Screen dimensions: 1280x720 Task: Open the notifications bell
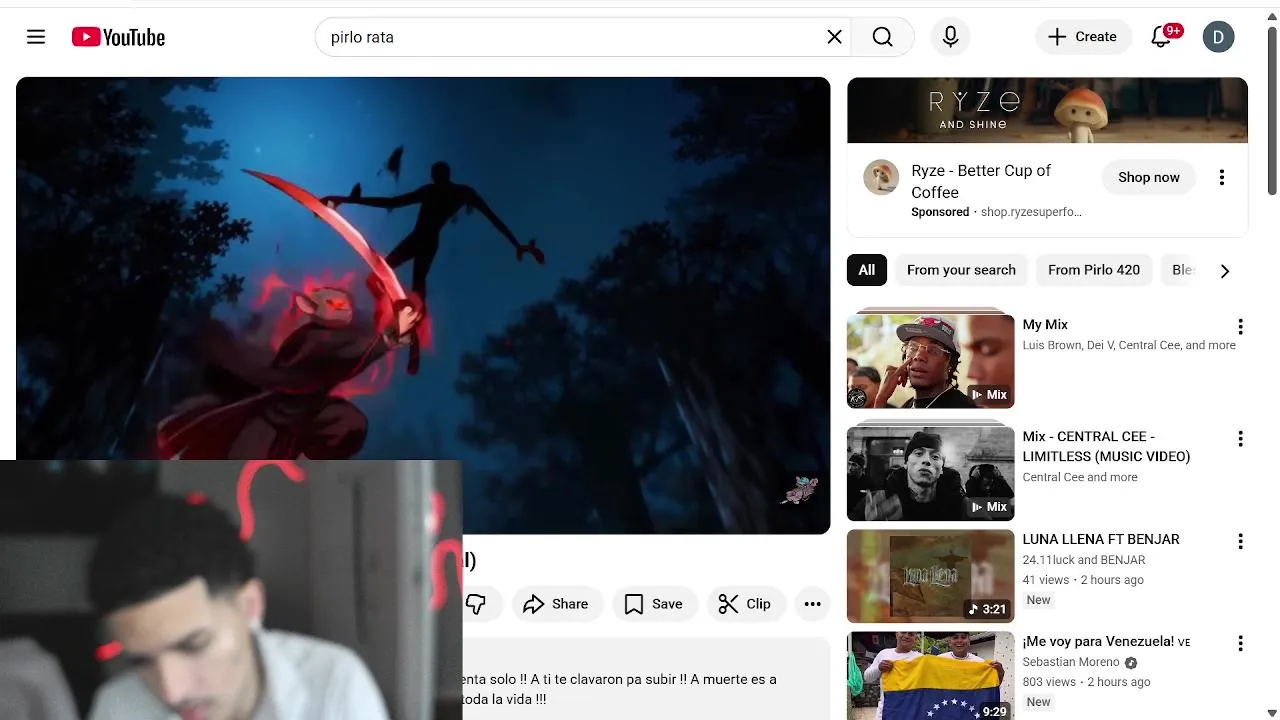pos(1161,37)
